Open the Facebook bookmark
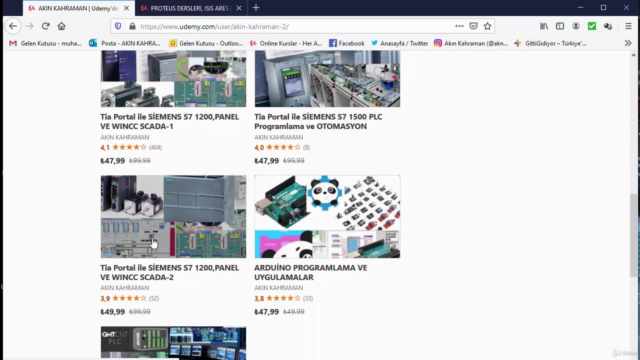This screenshot has height=360, width=640. [x=347, y=43]
